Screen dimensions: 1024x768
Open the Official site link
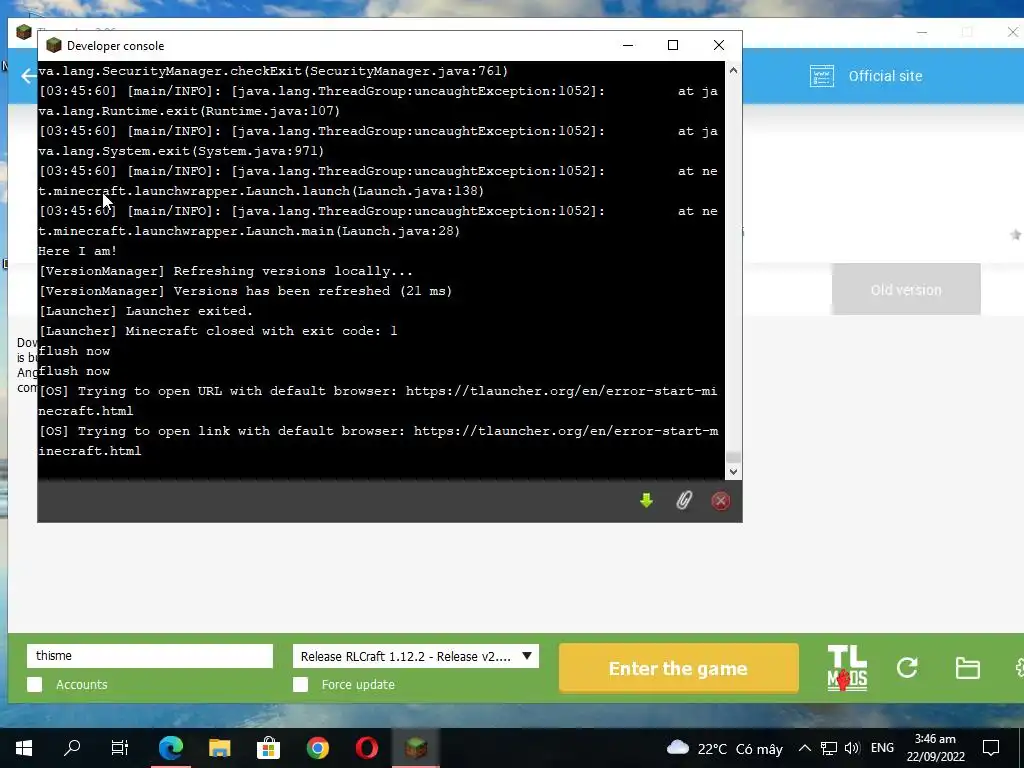click(x=885, y=76)
